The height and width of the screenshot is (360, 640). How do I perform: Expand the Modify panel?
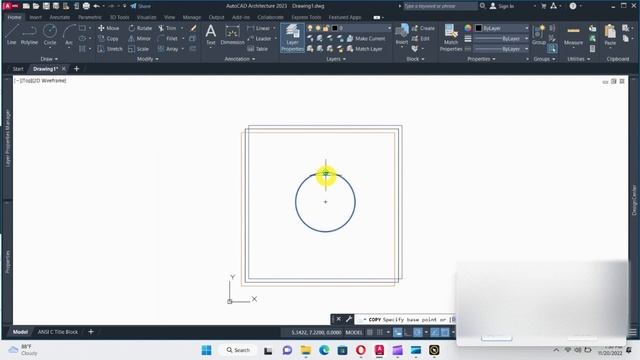[148, 59]
